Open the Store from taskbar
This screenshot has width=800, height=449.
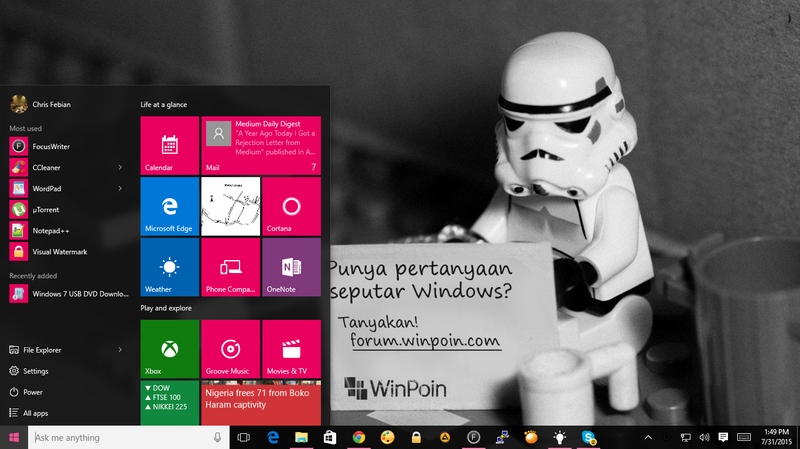point(330,437)
